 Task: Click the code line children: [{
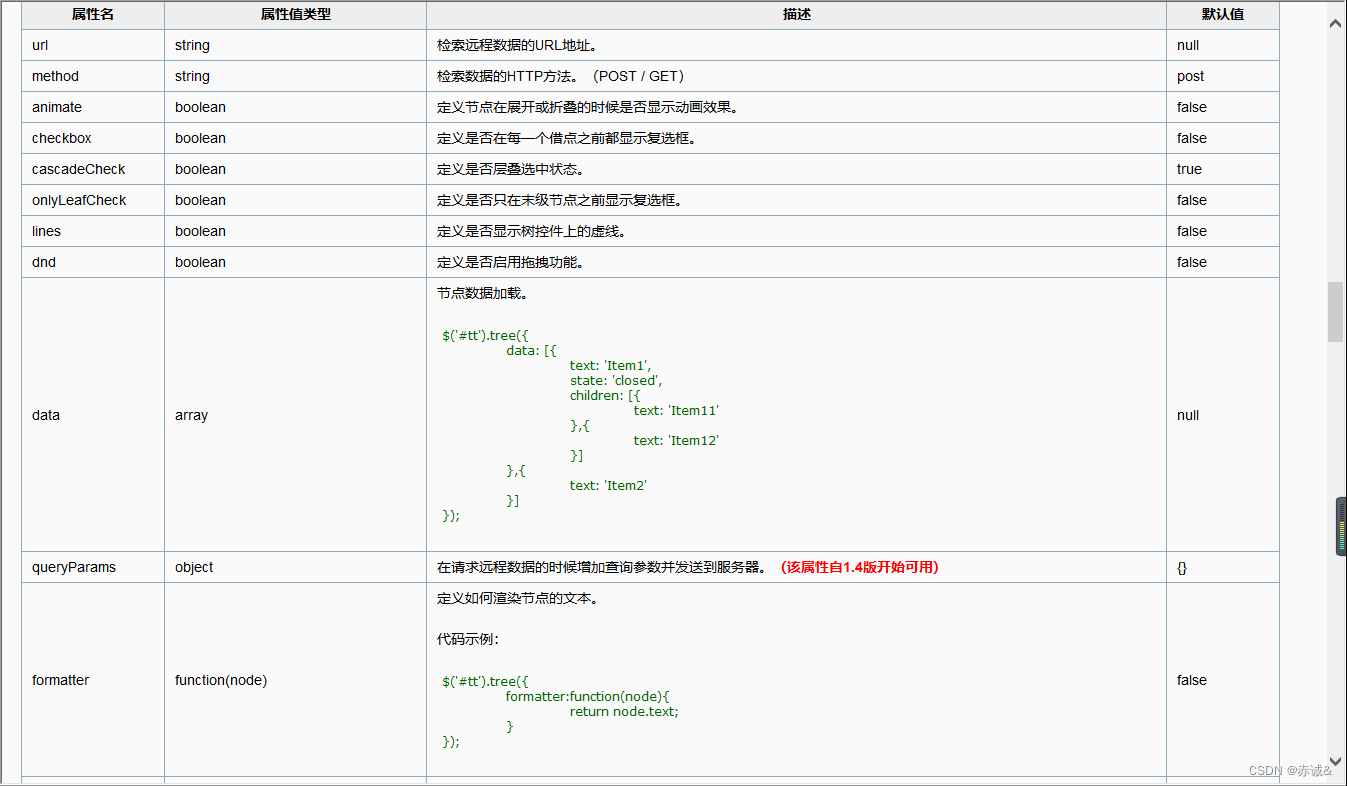pos(605,396)
